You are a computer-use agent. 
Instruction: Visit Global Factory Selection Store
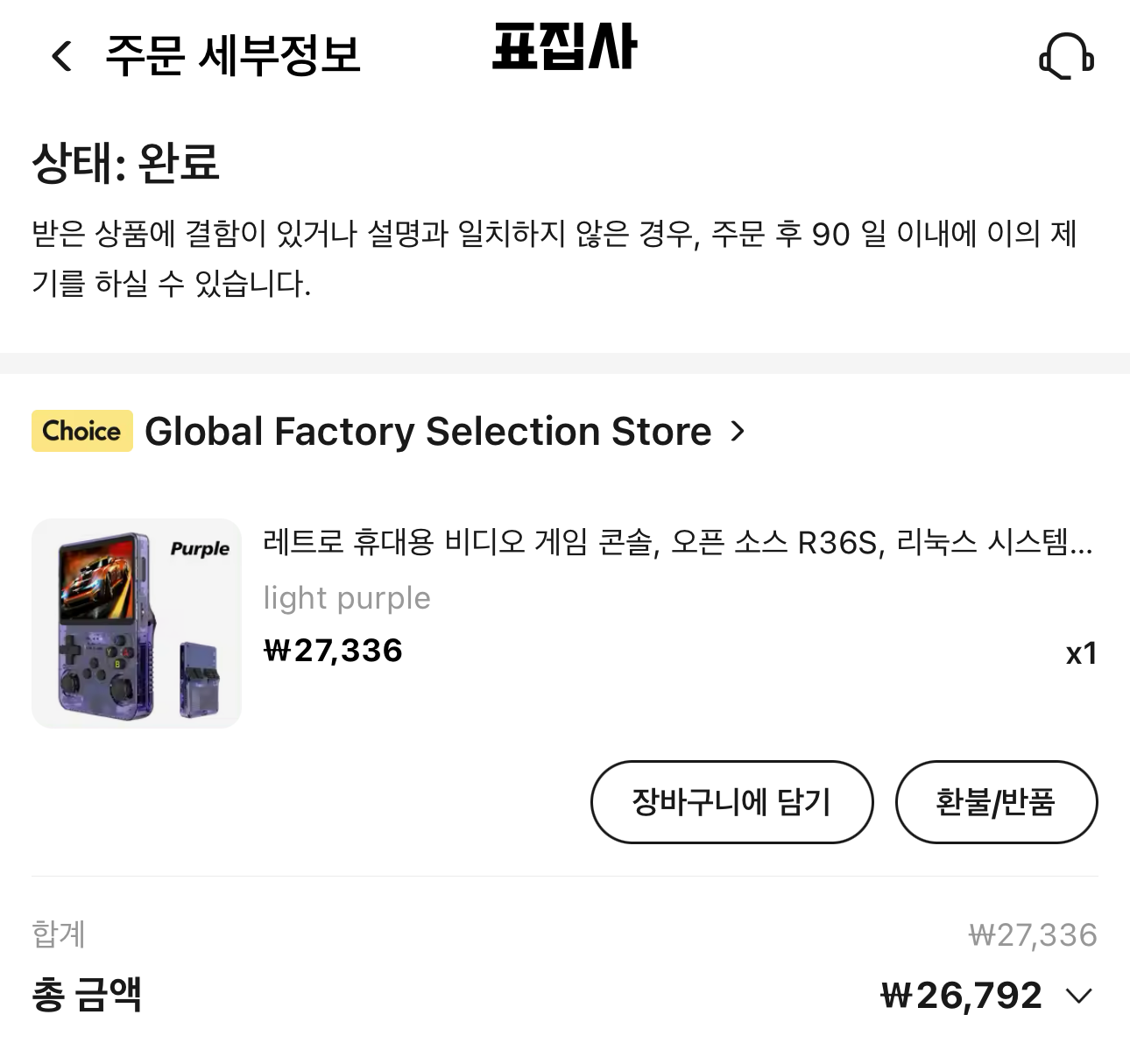427,431
